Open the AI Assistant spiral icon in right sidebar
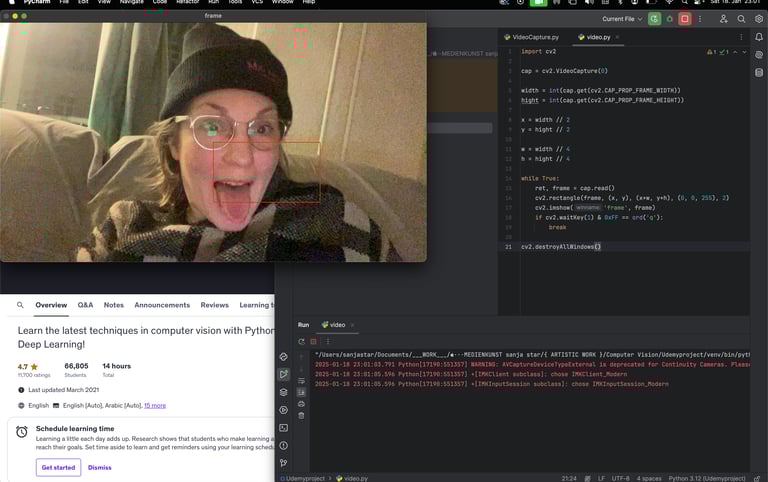Viewport: 768px width, 482px height. (759, 55)
